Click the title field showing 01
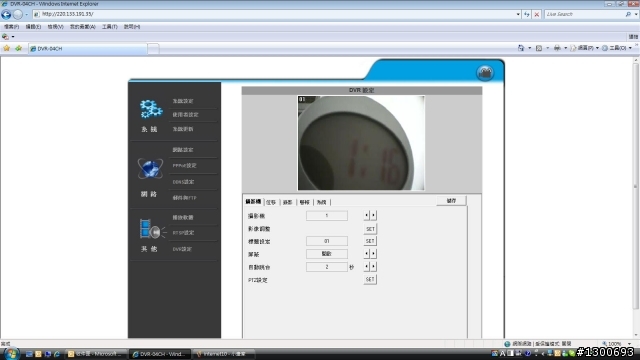The image size is (640, 360). click(x=327, y=241)
